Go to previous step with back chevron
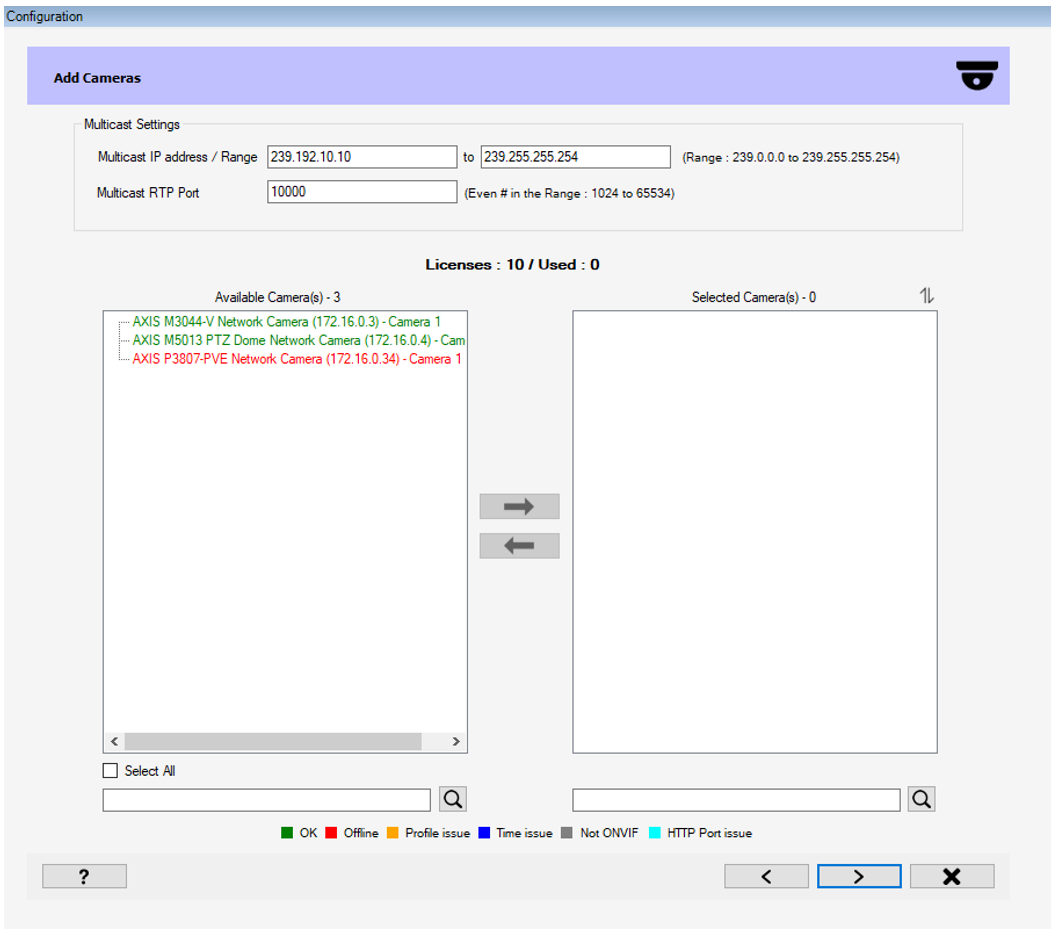 coord(766,876)
